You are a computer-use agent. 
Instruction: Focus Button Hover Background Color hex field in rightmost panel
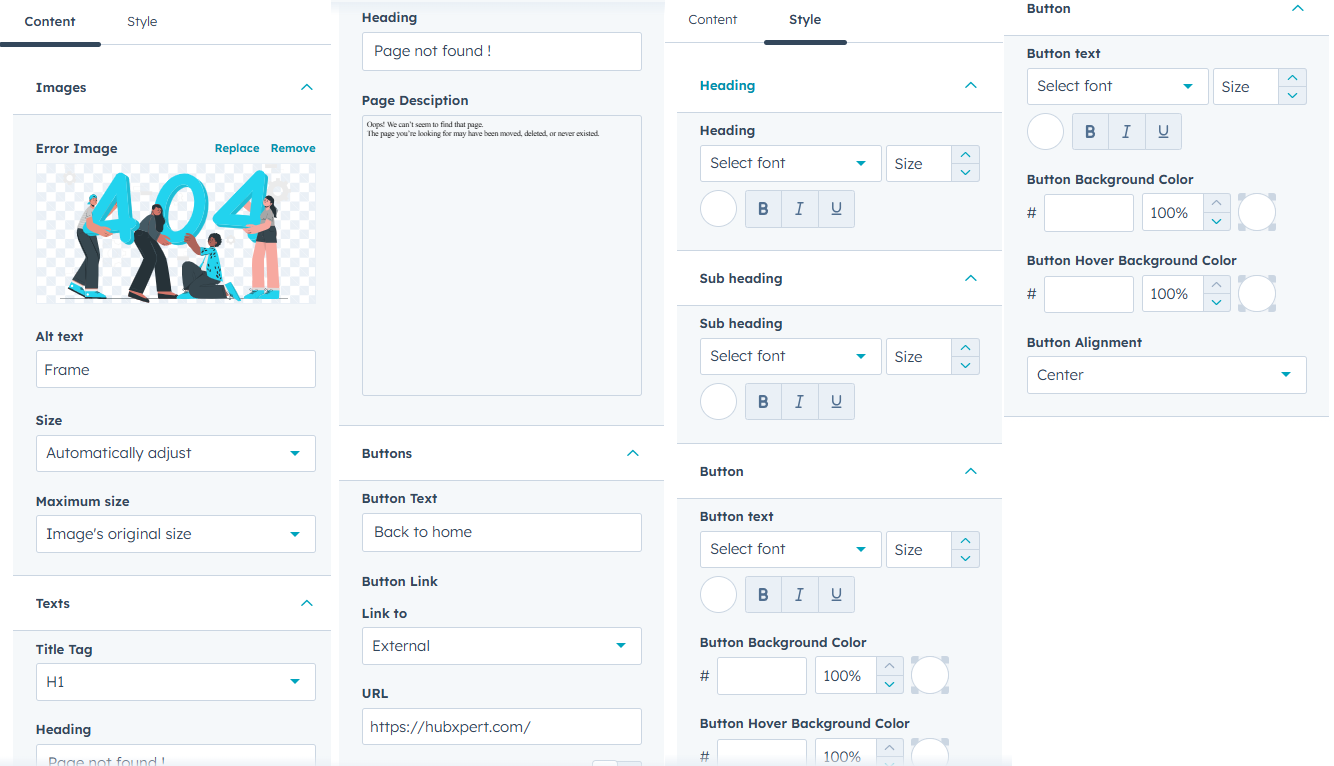[1089, 294]
